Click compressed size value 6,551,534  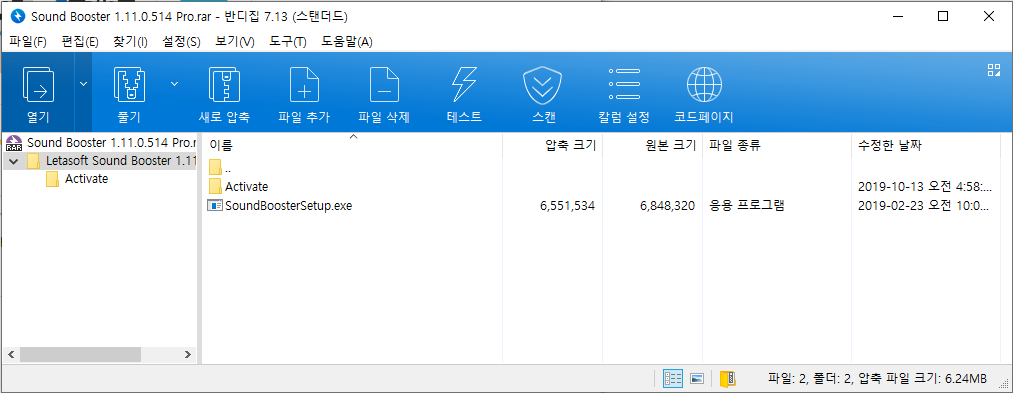pyautogui.click(x=567, y=206)
